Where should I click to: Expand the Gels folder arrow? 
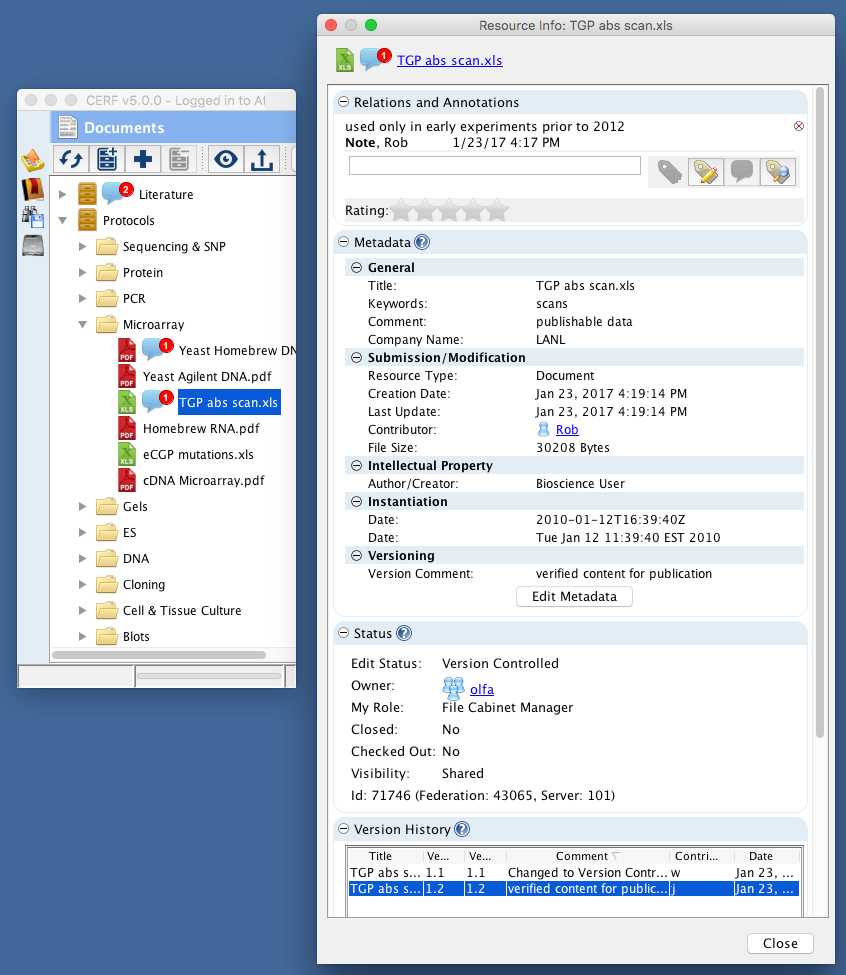[82, 506]
